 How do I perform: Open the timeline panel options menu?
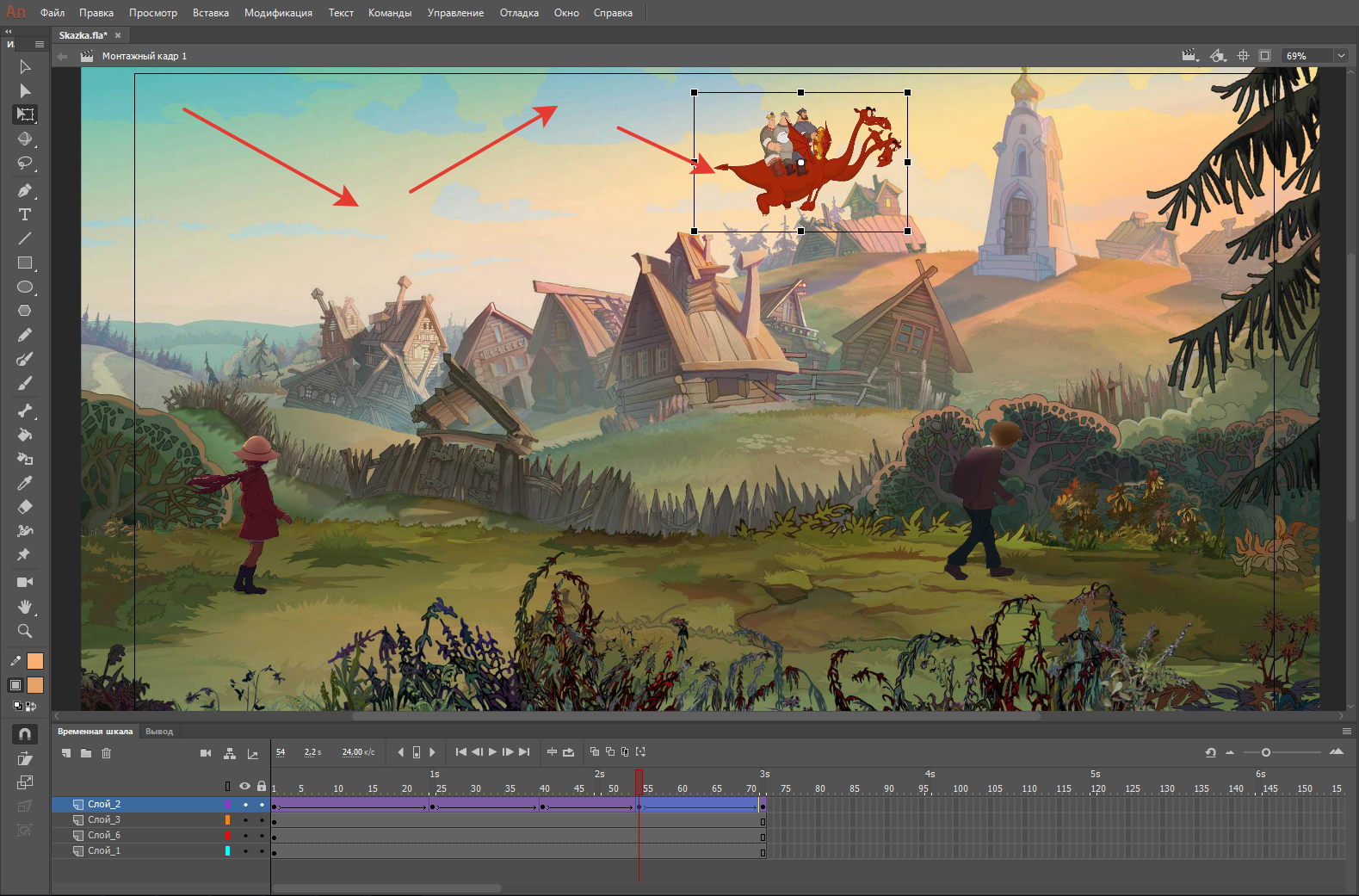click(x=1347, y=731)
